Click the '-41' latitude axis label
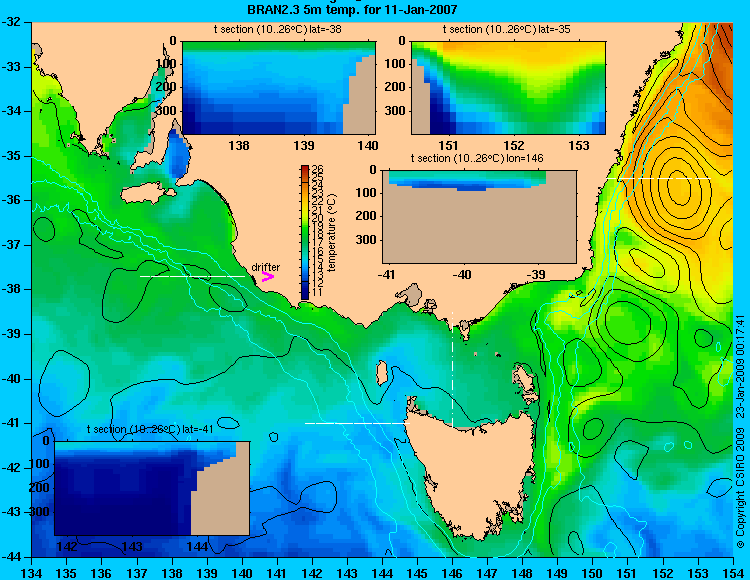This screenshot has width=750, height=580. click(x=12, y=423)
